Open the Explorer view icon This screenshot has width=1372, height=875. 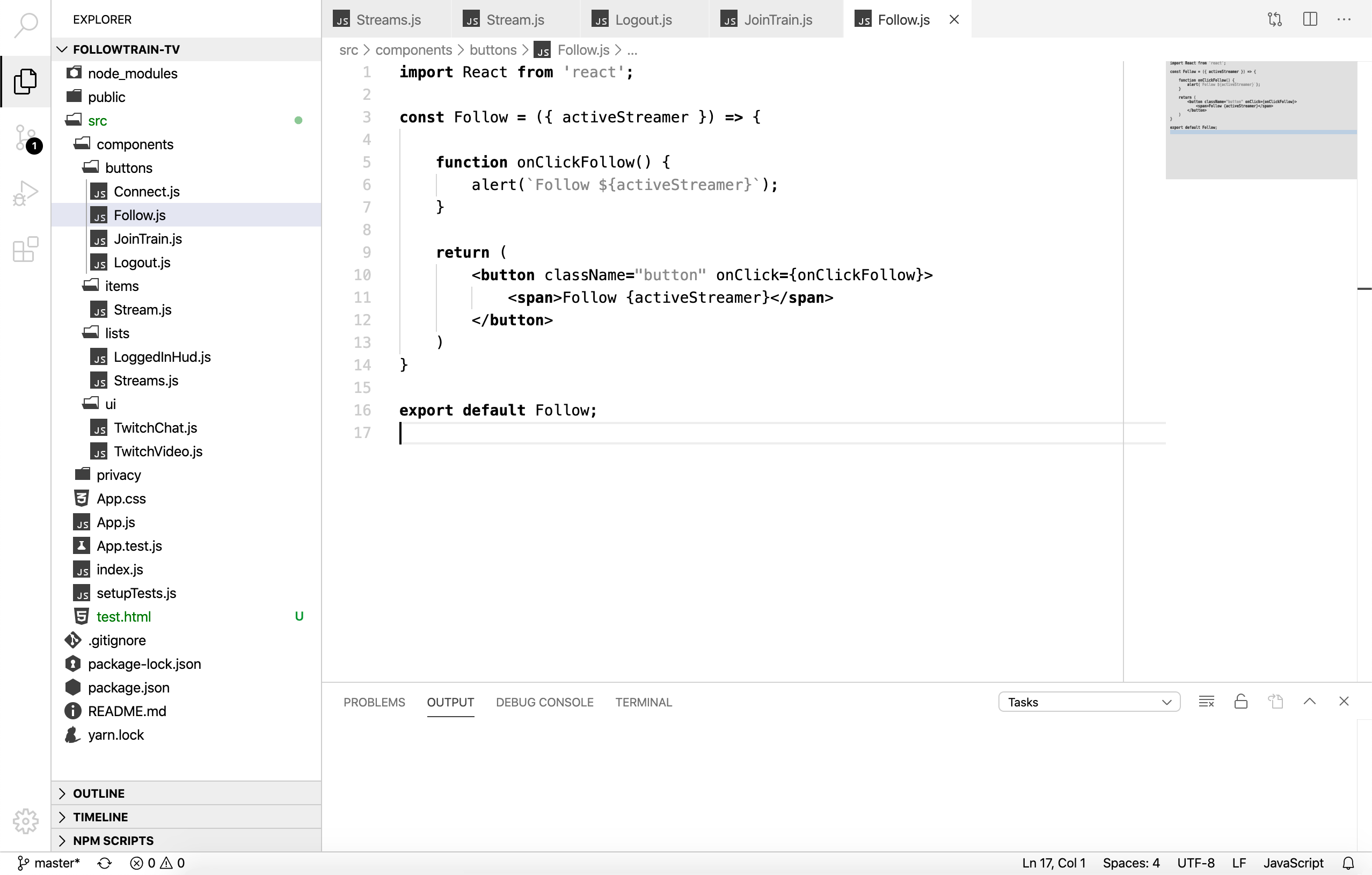click(x=26, y=81)
